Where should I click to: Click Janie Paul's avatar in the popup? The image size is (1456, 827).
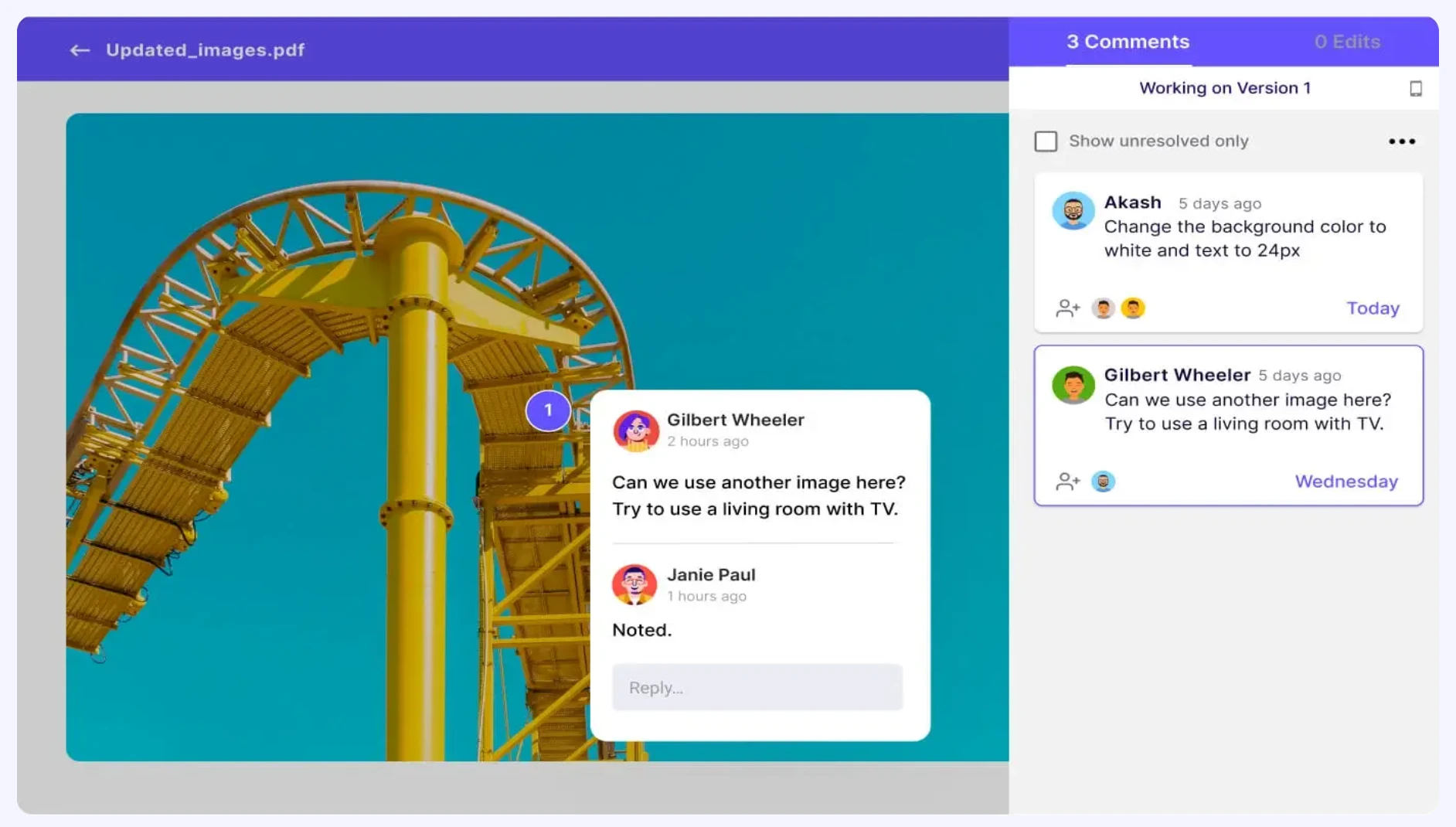point(636,585)
